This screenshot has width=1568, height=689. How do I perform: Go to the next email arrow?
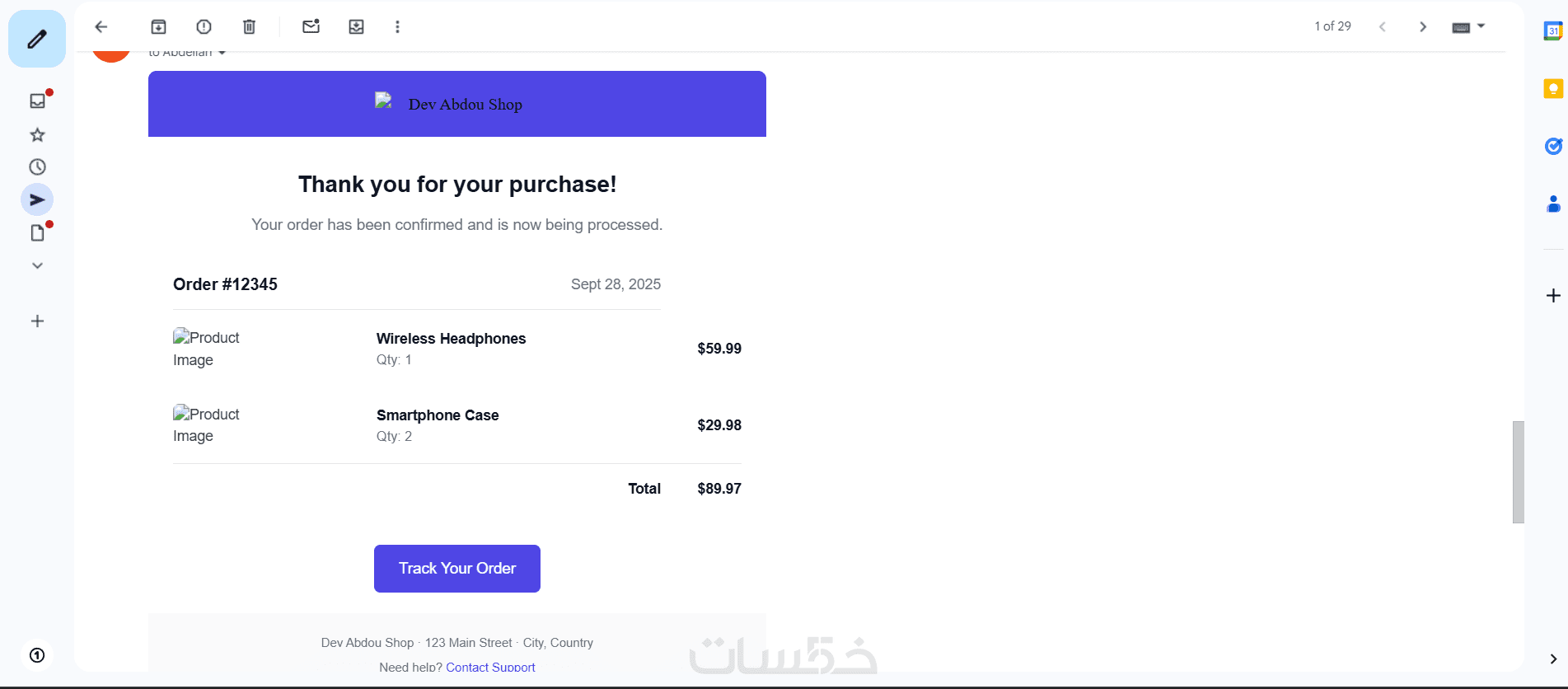(1423, 27)
